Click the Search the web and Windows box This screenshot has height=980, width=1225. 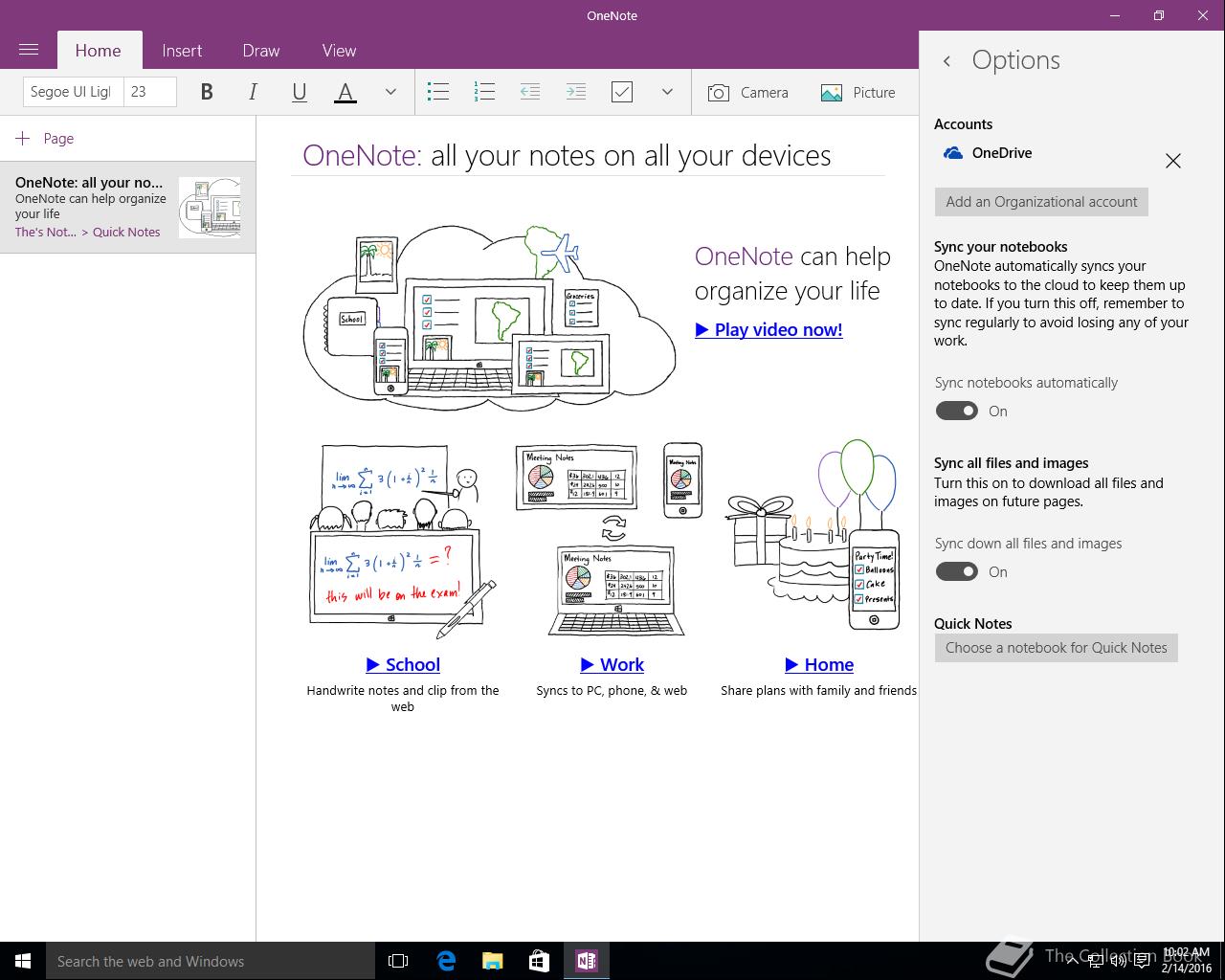coord(211,961)
